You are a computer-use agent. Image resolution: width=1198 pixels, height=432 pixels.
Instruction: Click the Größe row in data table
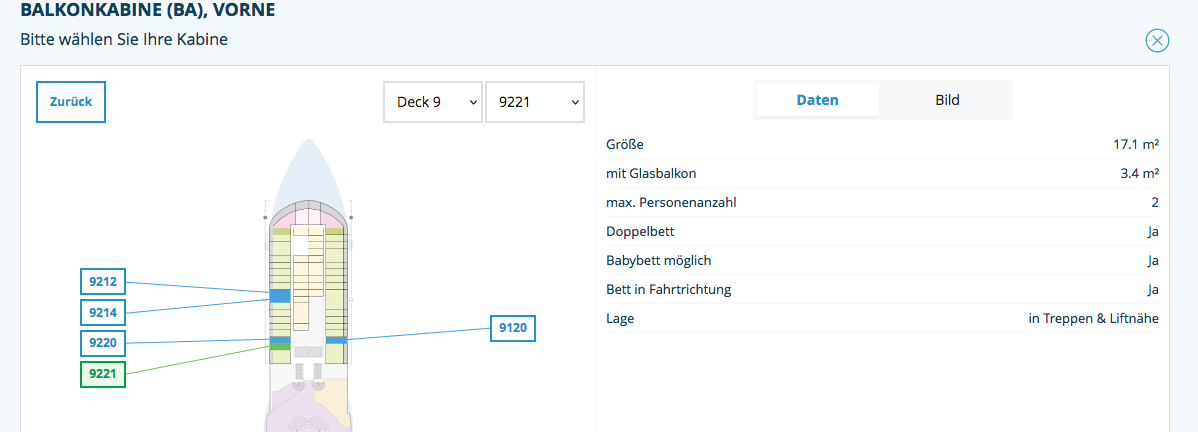coord(882,145)
